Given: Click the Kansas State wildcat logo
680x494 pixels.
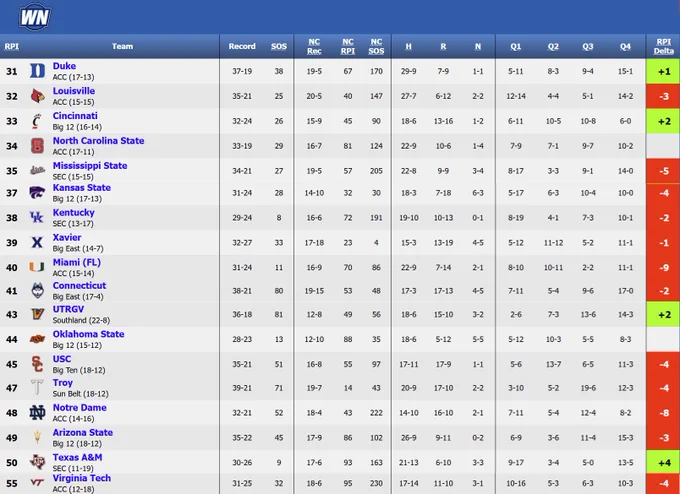Looking at the screenshot, I should coord(37,193).
